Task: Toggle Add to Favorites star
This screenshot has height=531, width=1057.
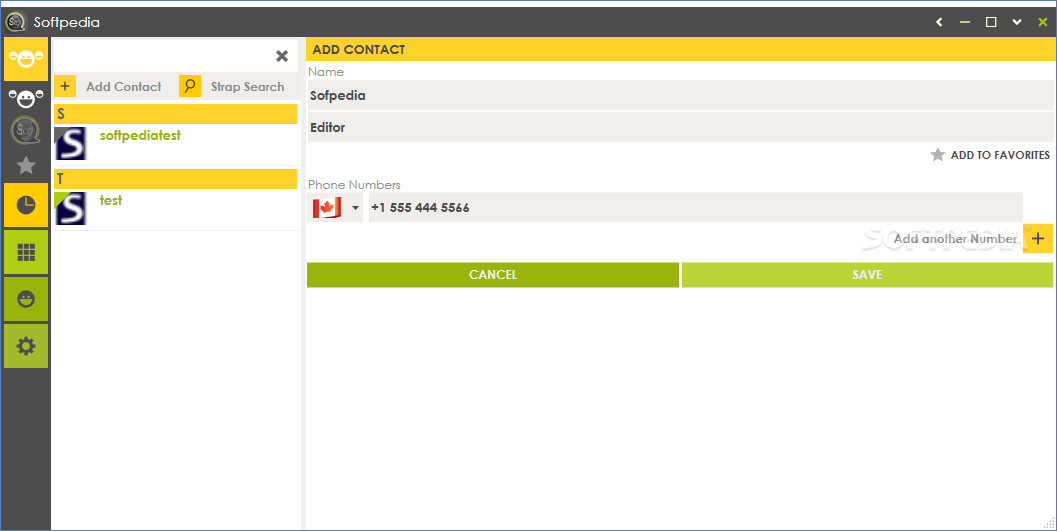Action: [x=937, y=155]
